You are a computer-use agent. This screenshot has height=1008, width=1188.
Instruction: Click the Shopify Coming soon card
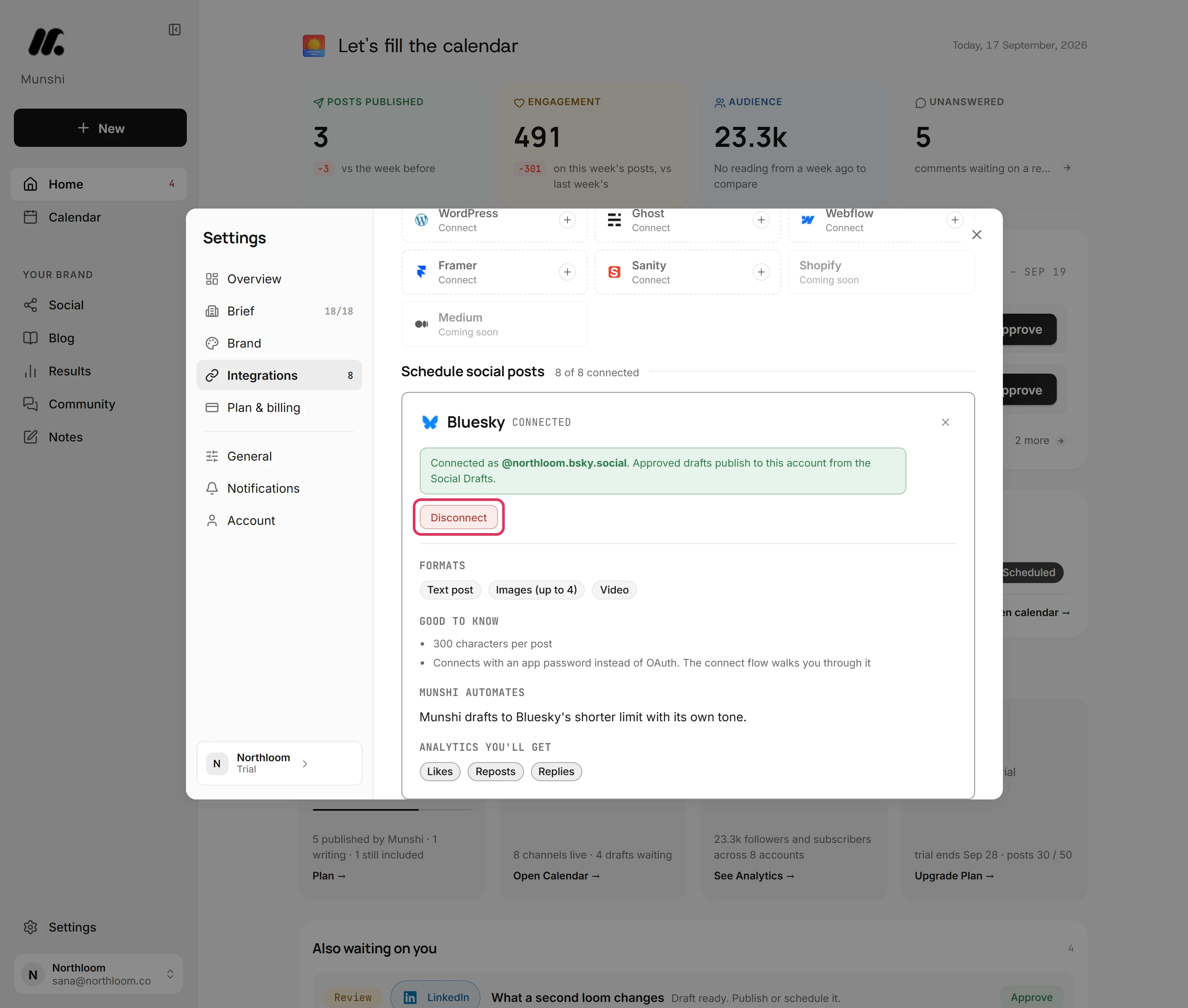(881, 272)
